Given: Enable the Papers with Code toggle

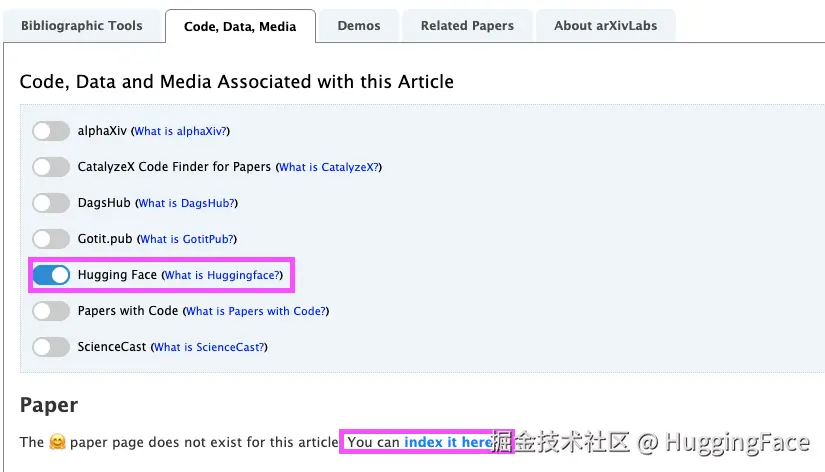Looking at the screenshot, I should point(51,311).
